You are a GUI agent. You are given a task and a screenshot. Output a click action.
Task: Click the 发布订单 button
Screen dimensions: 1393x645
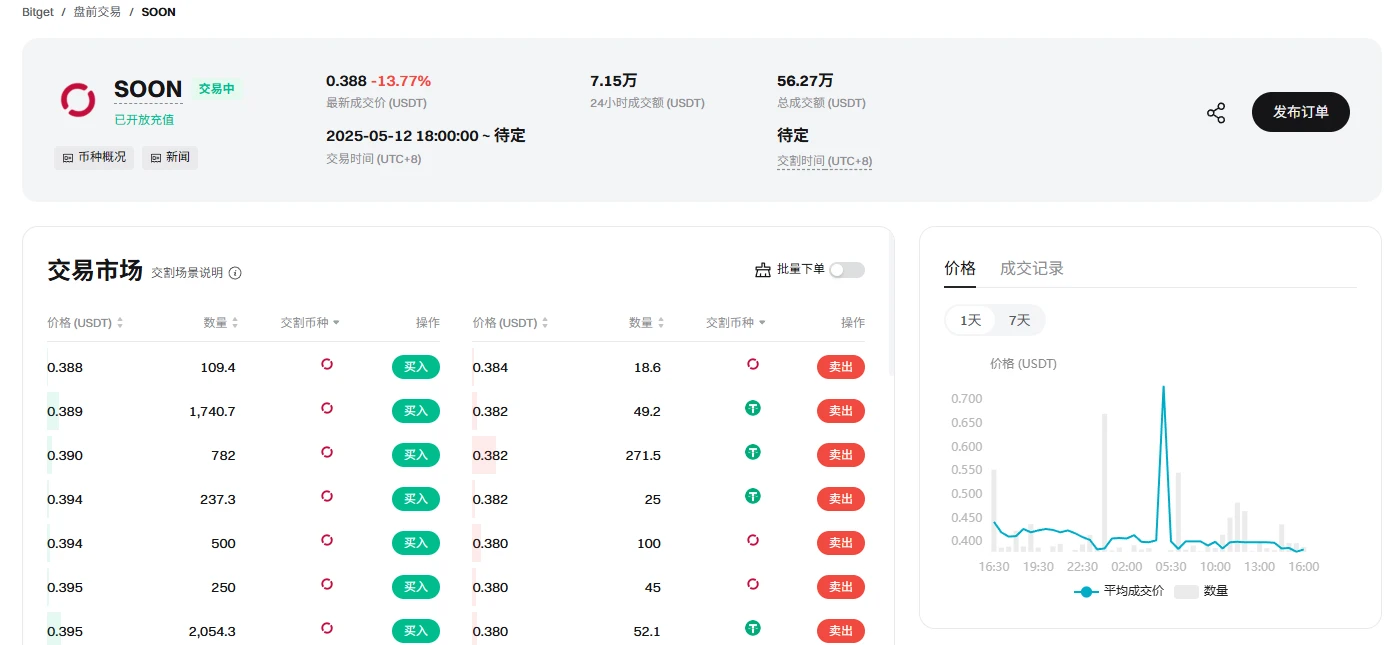pos(1300,112)
